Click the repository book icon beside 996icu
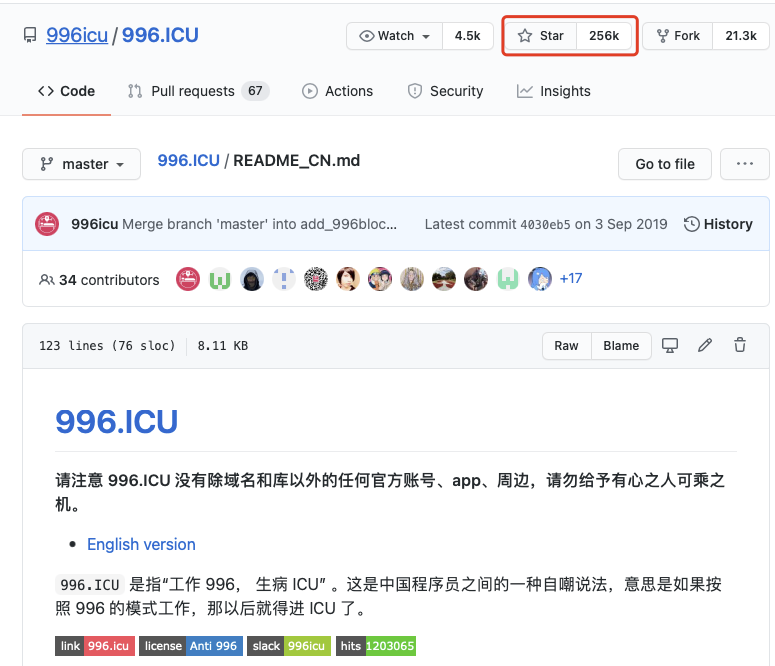The image size is (775, 666). pos(30,36)
